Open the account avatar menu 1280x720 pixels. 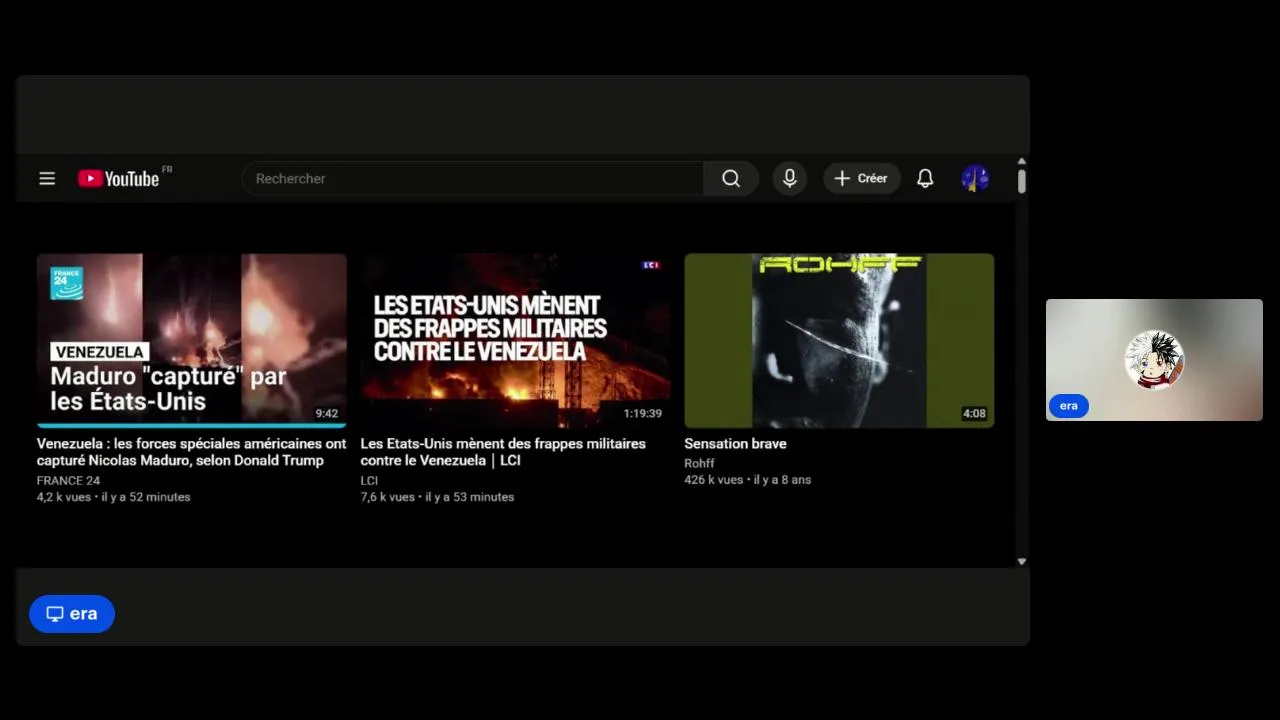(975, 178)
